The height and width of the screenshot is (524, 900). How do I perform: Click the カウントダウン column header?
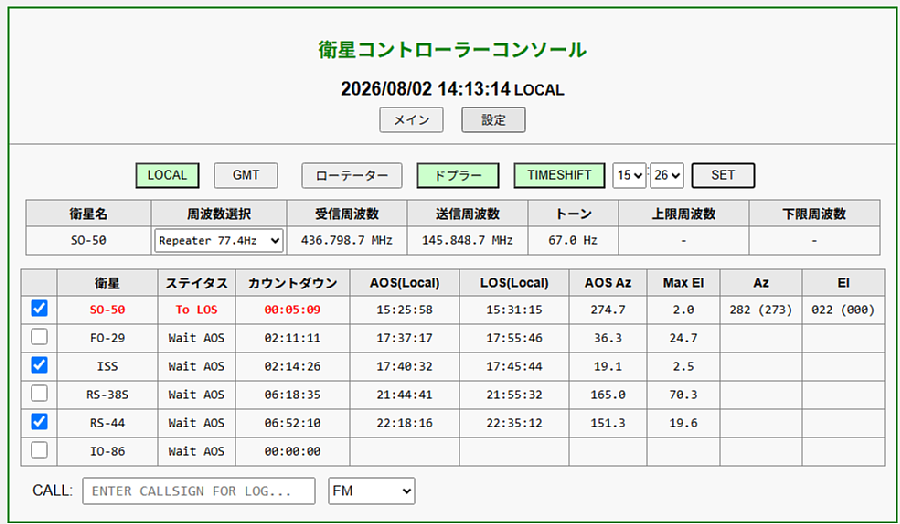[x=292, y=283]
